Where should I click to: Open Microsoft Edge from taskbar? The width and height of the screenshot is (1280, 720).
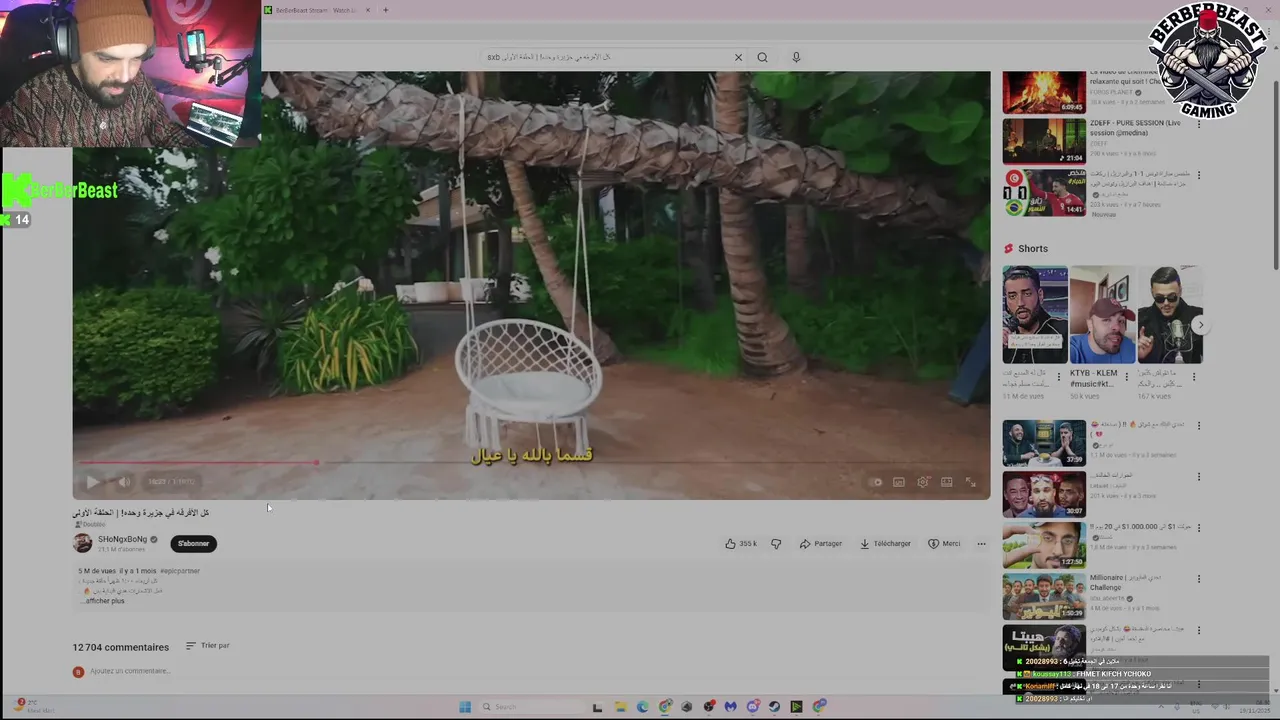pos(642,707)
